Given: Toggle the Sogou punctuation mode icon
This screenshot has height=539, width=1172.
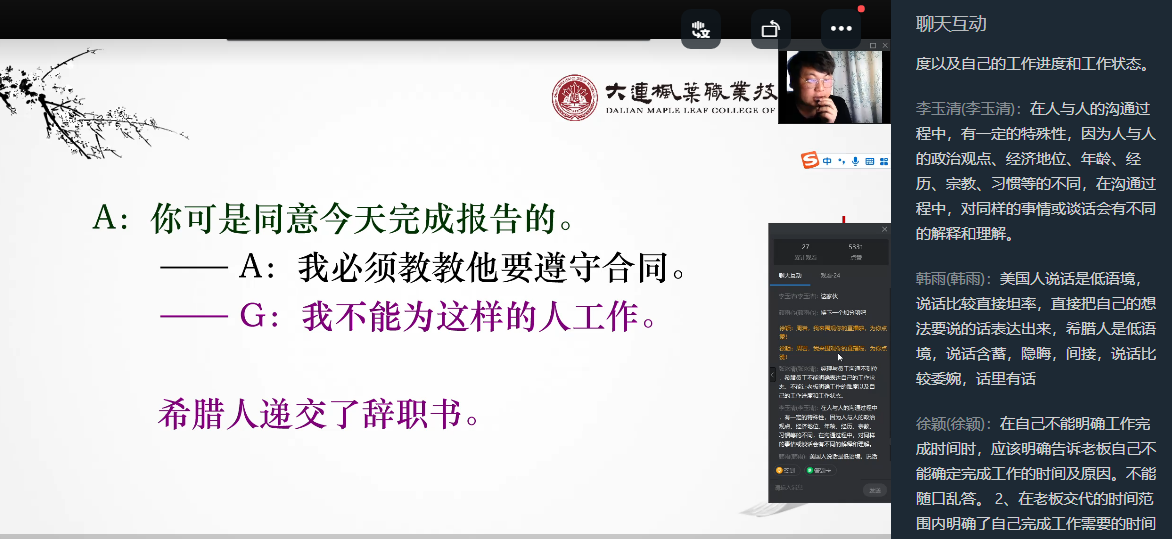Looking at the screenshot, I should point(841,160).
